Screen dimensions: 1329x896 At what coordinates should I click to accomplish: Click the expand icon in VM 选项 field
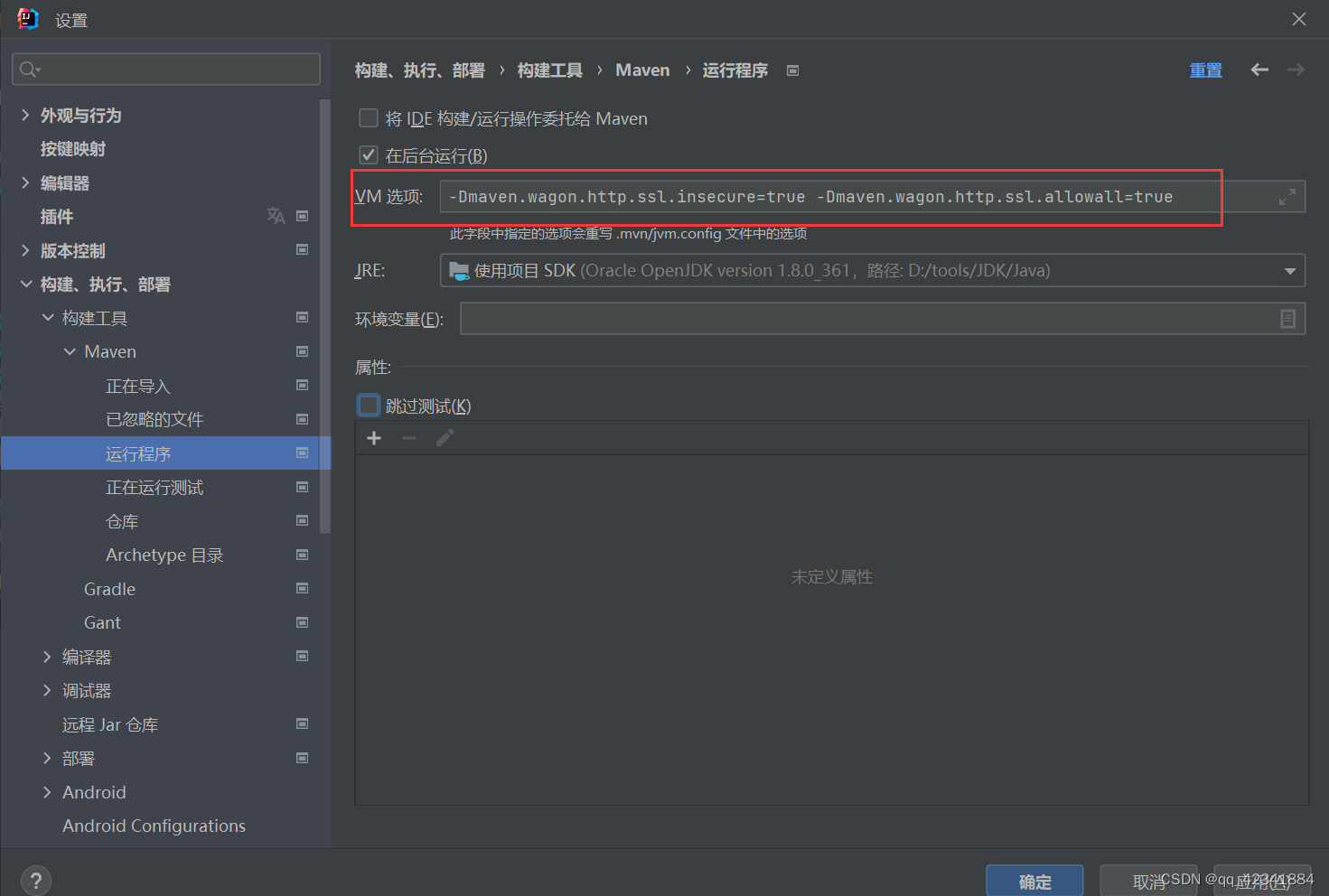1287,197
